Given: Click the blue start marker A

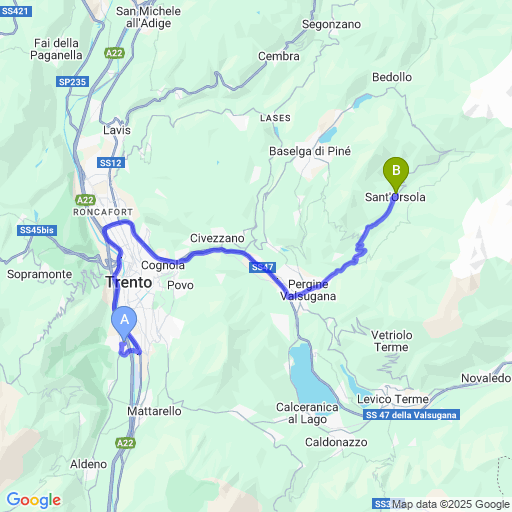Looking at the screenshot, I should (124, 323).
